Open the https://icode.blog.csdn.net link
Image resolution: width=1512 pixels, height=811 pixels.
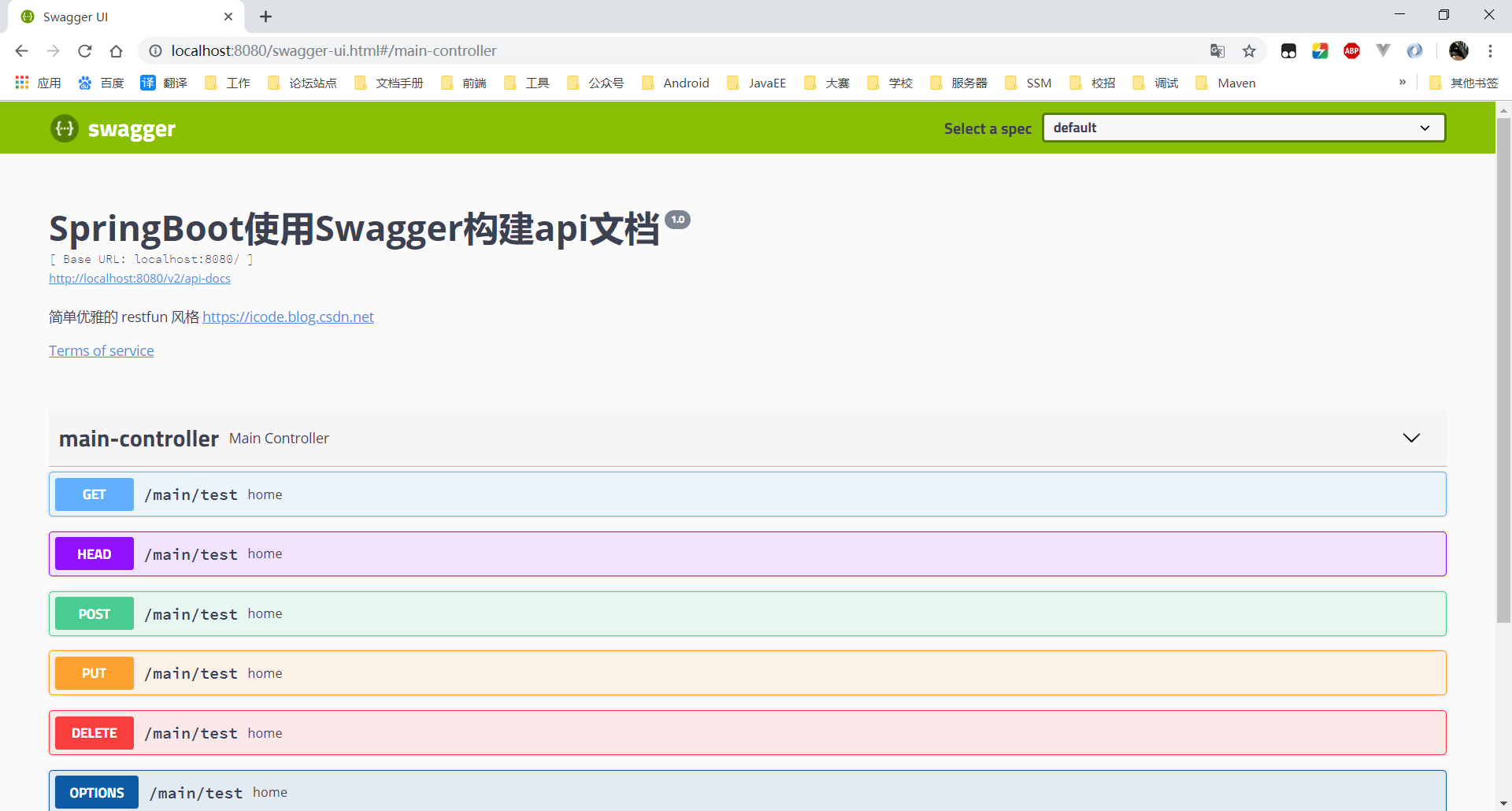[288, 317]
